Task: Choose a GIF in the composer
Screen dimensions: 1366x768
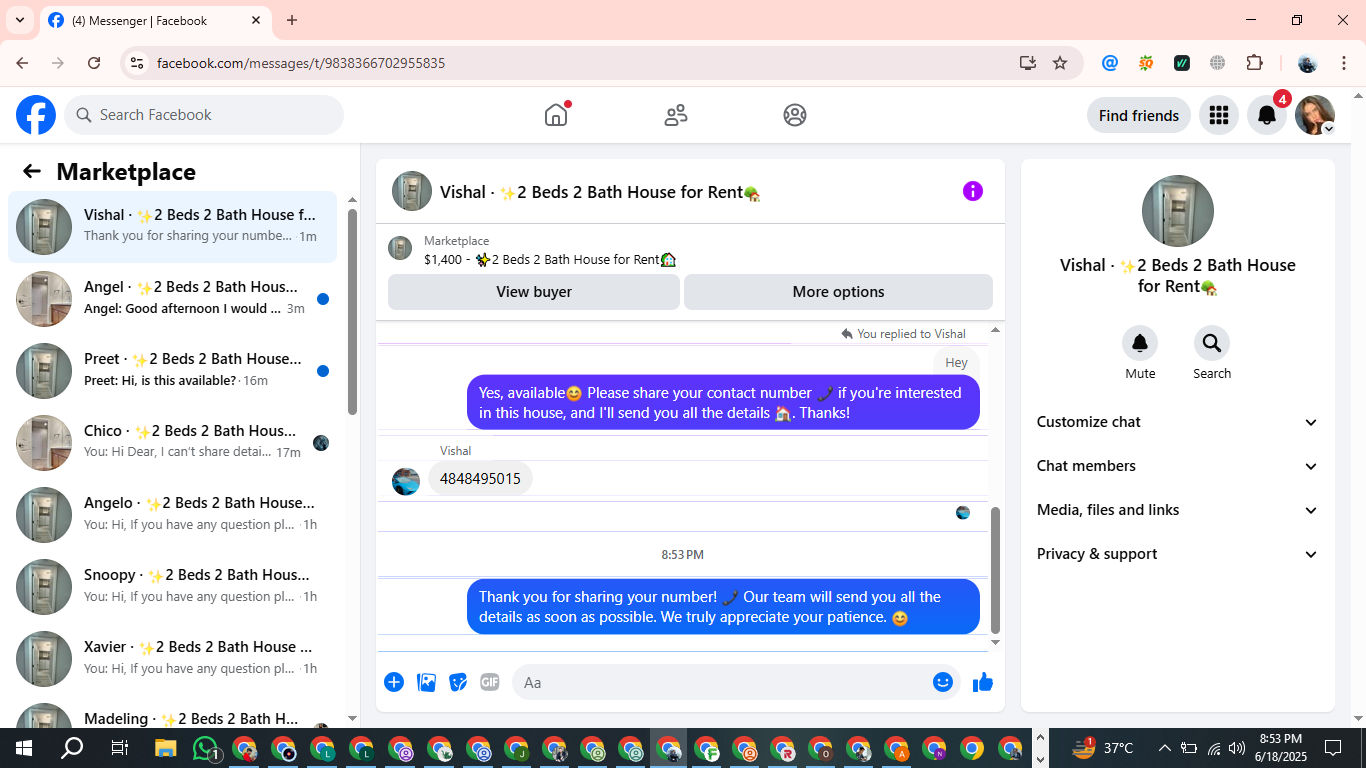Action: [490, 682]
